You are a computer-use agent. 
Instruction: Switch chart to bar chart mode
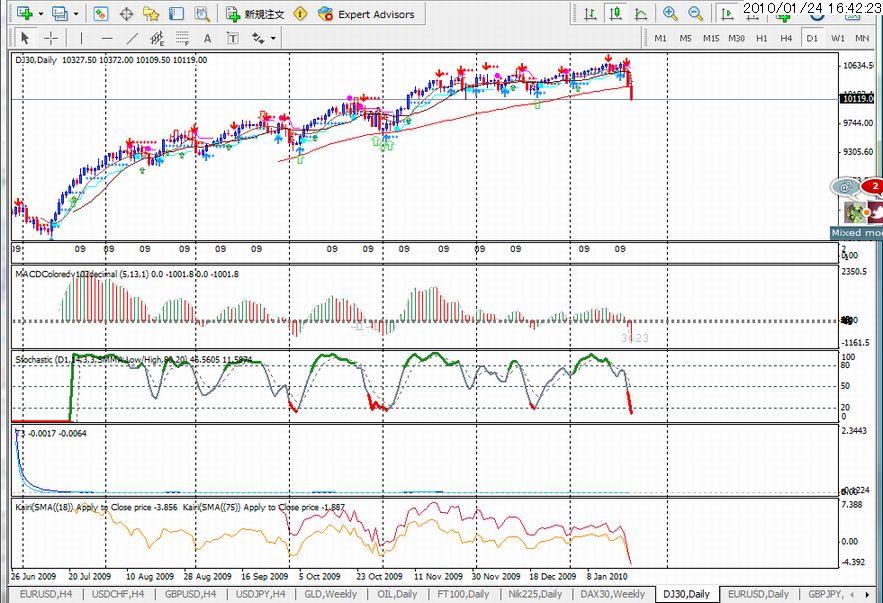590,14
